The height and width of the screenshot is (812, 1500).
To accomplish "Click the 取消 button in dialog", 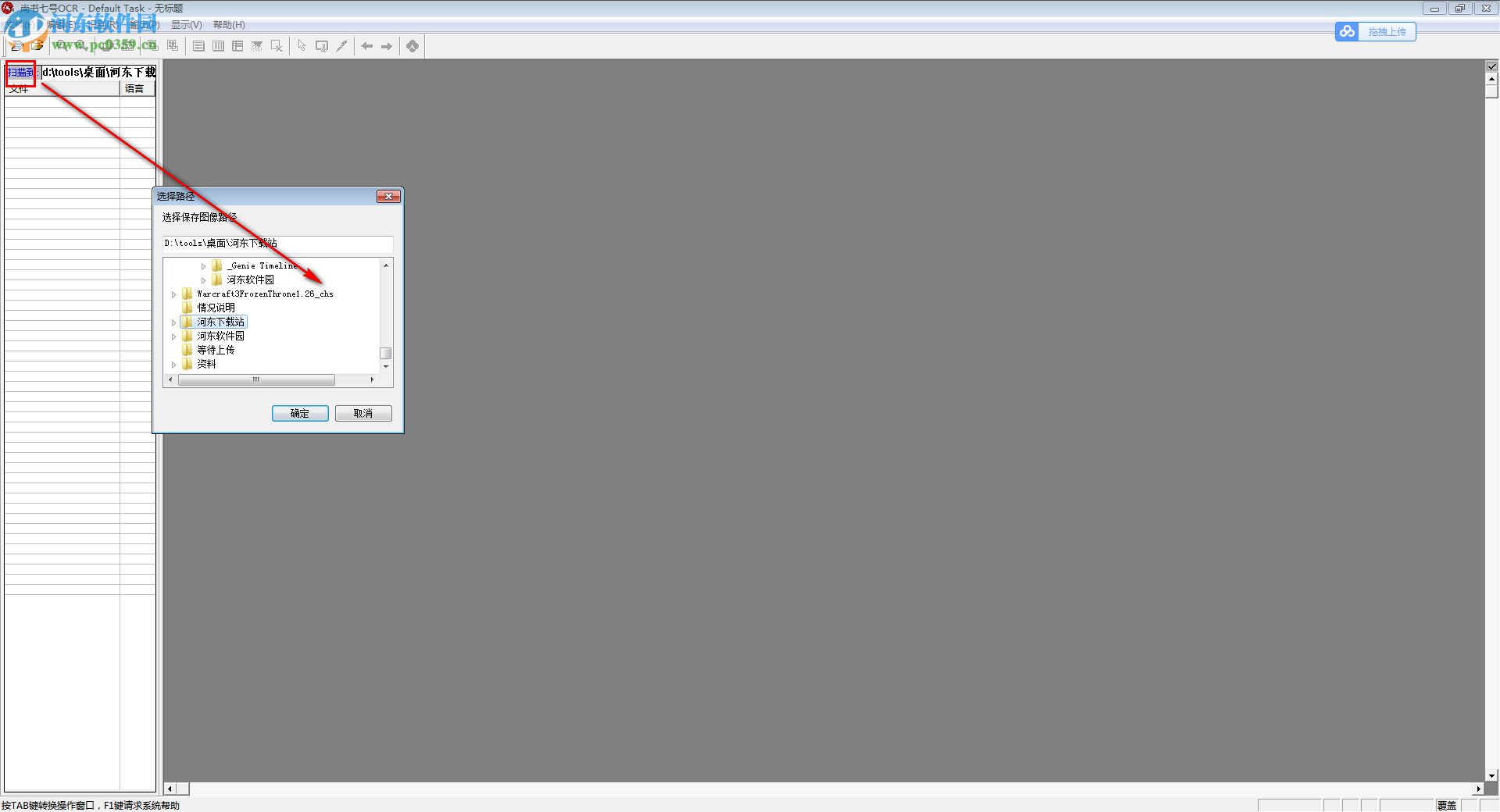I will coord(363,414).
